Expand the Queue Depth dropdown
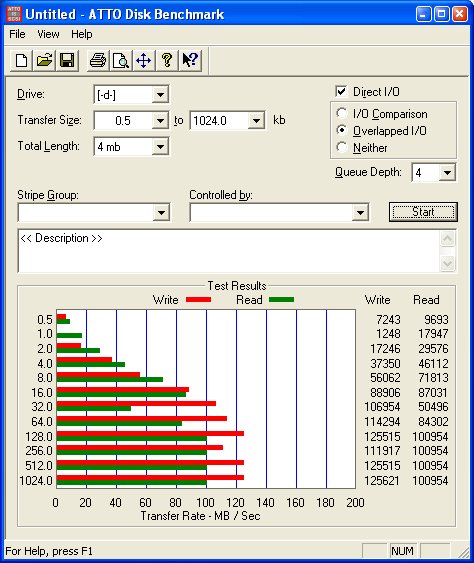The height and width of the screenshot is (563, 474). pos(447,173)
